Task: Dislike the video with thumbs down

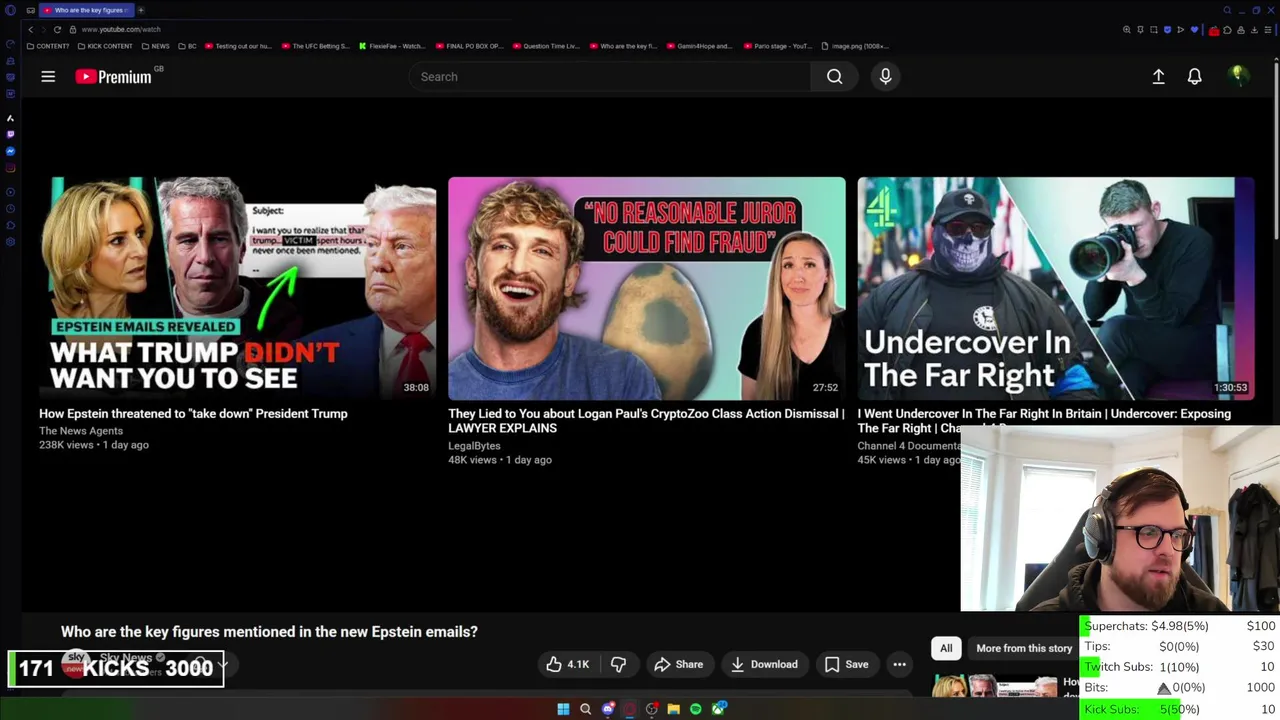Action: coord(618,664)
